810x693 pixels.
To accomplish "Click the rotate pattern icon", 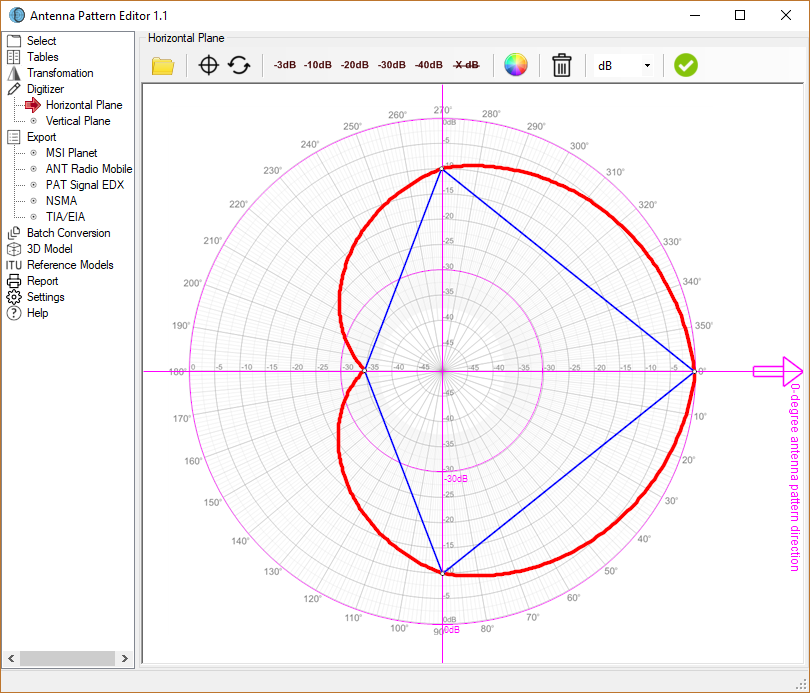I will point(237,65).
